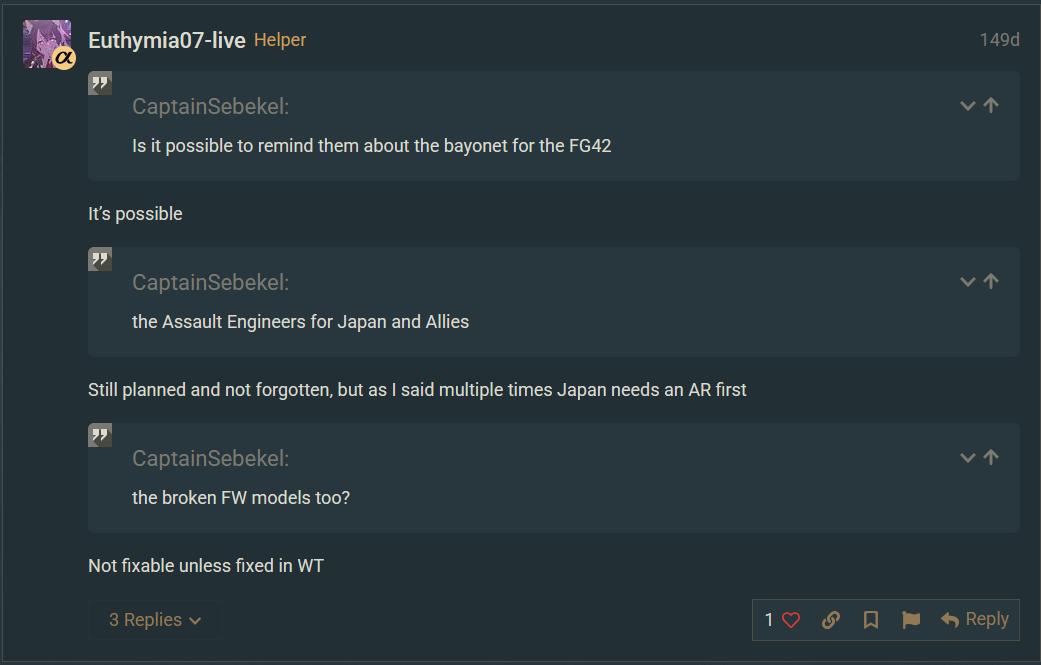This screenshot has width=1041, height=665.
Task: Expand the Assault Engineers quote
Action: point(967,281)
